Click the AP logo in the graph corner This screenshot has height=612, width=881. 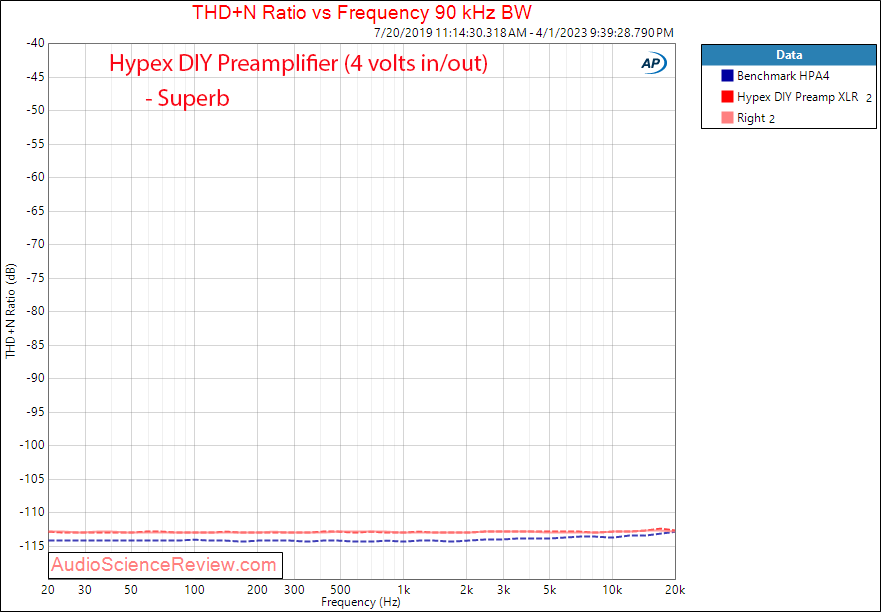653,64
